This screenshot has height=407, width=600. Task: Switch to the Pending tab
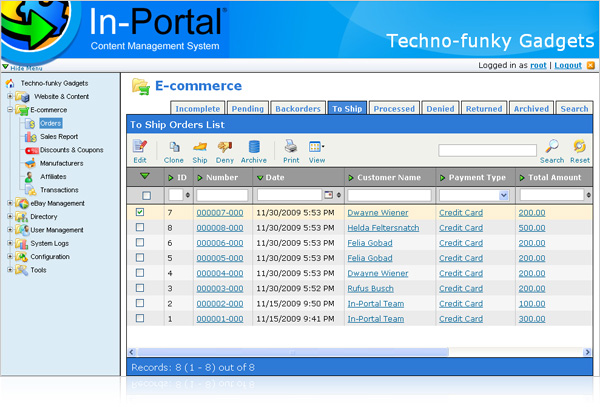click(x=248, y=108)
